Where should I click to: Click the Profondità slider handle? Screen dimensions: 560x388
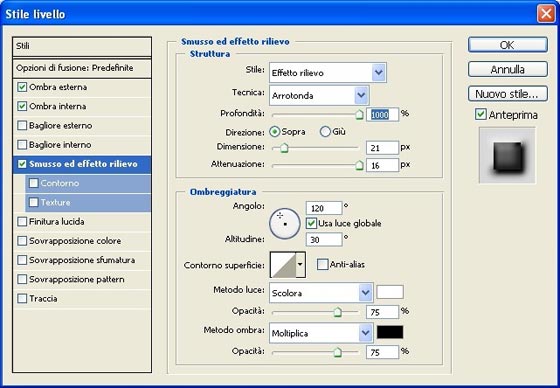(359, 115)
